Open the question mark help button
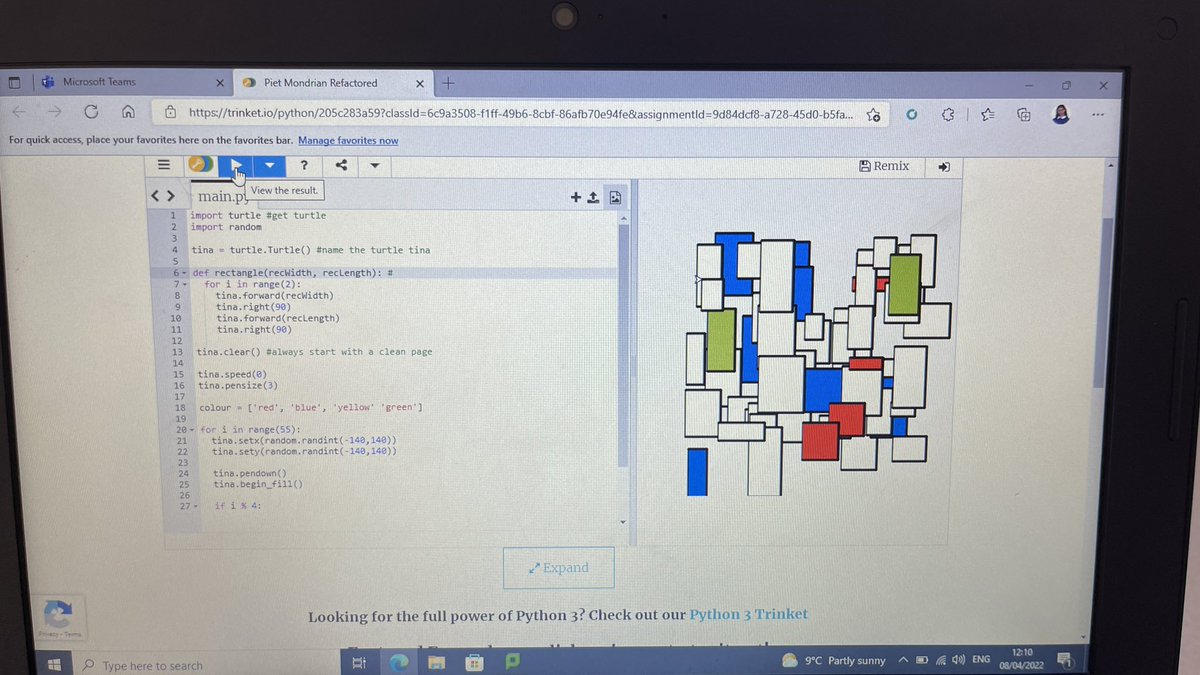 coord(304,166)
